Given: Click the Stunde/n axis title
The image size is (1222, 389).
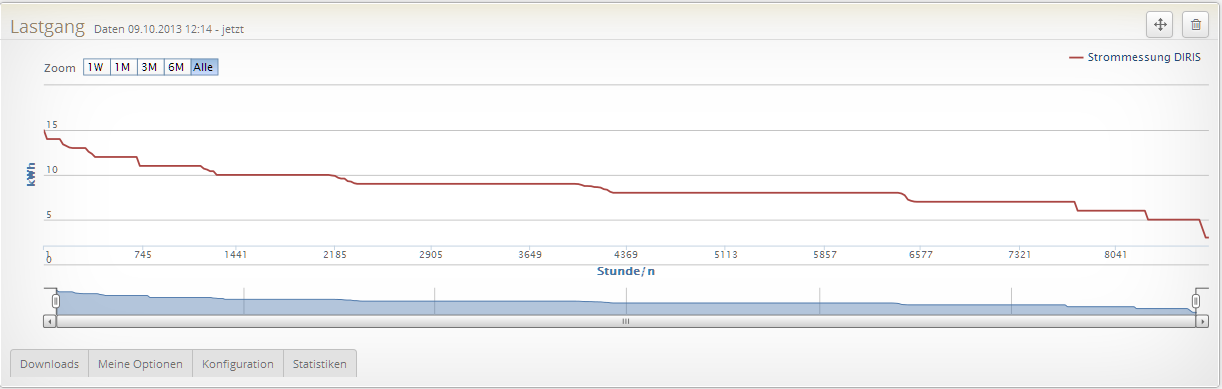Looking at the screenshot, I should pos(626,270).
